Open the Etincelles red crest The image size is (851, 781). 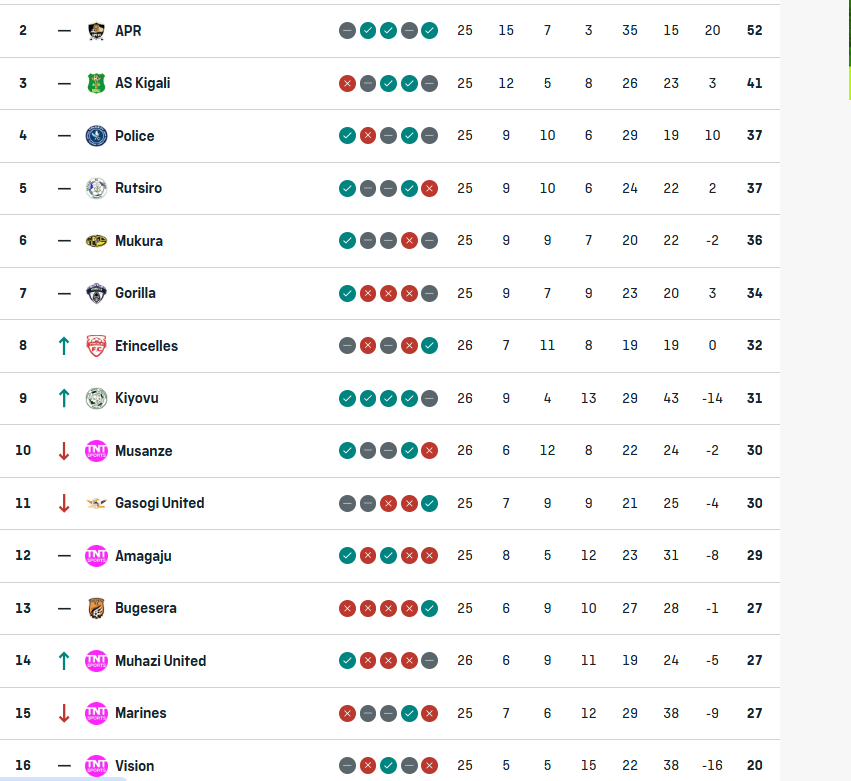96,346
